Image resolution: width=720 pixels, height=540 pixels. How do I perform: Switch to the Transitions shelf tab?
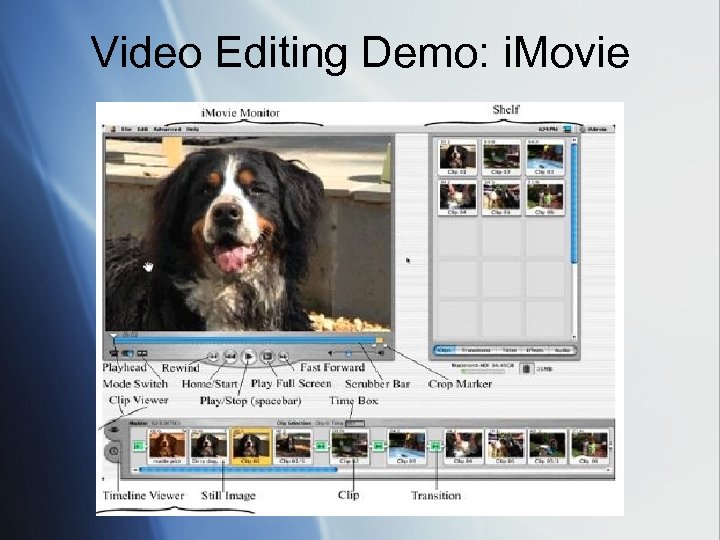coord(476,350)
